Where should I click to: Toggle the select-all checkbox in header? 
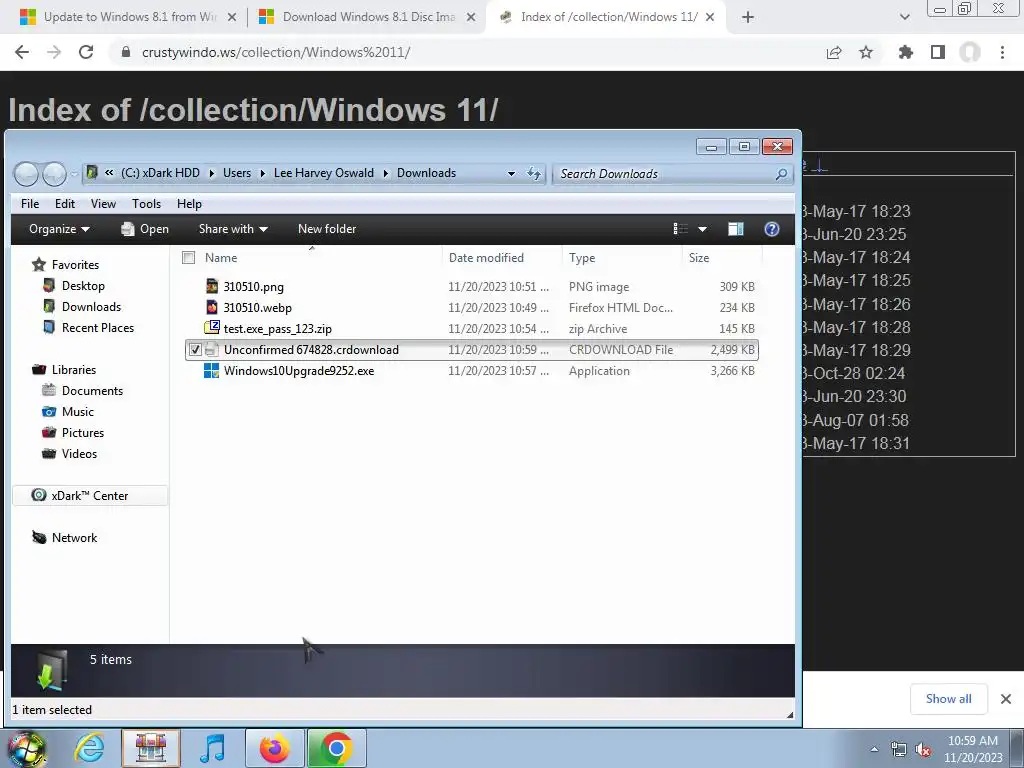[x=189, y=258]
